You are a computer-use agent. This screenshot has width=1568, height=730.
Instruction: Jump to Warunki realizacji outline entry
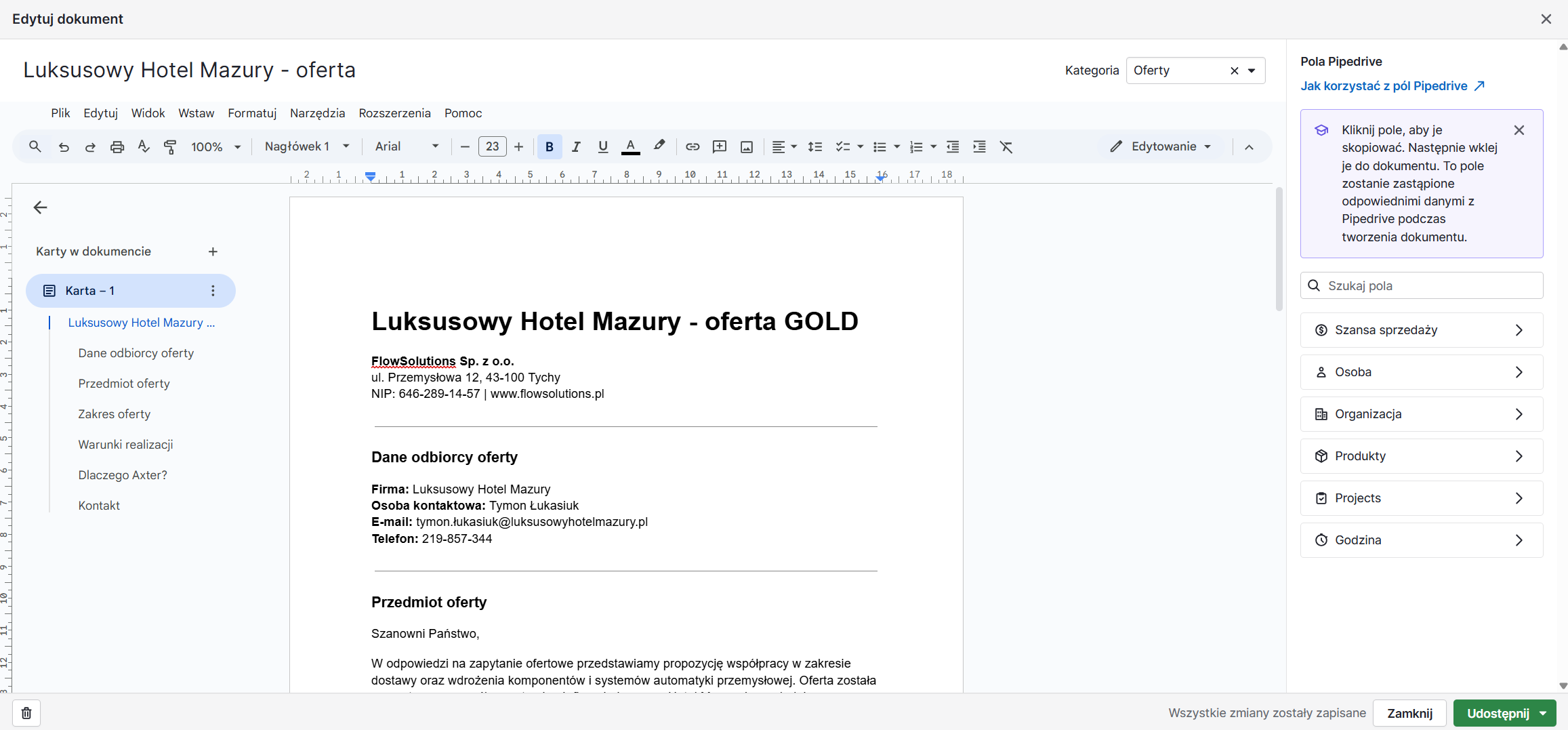point(126,445)
